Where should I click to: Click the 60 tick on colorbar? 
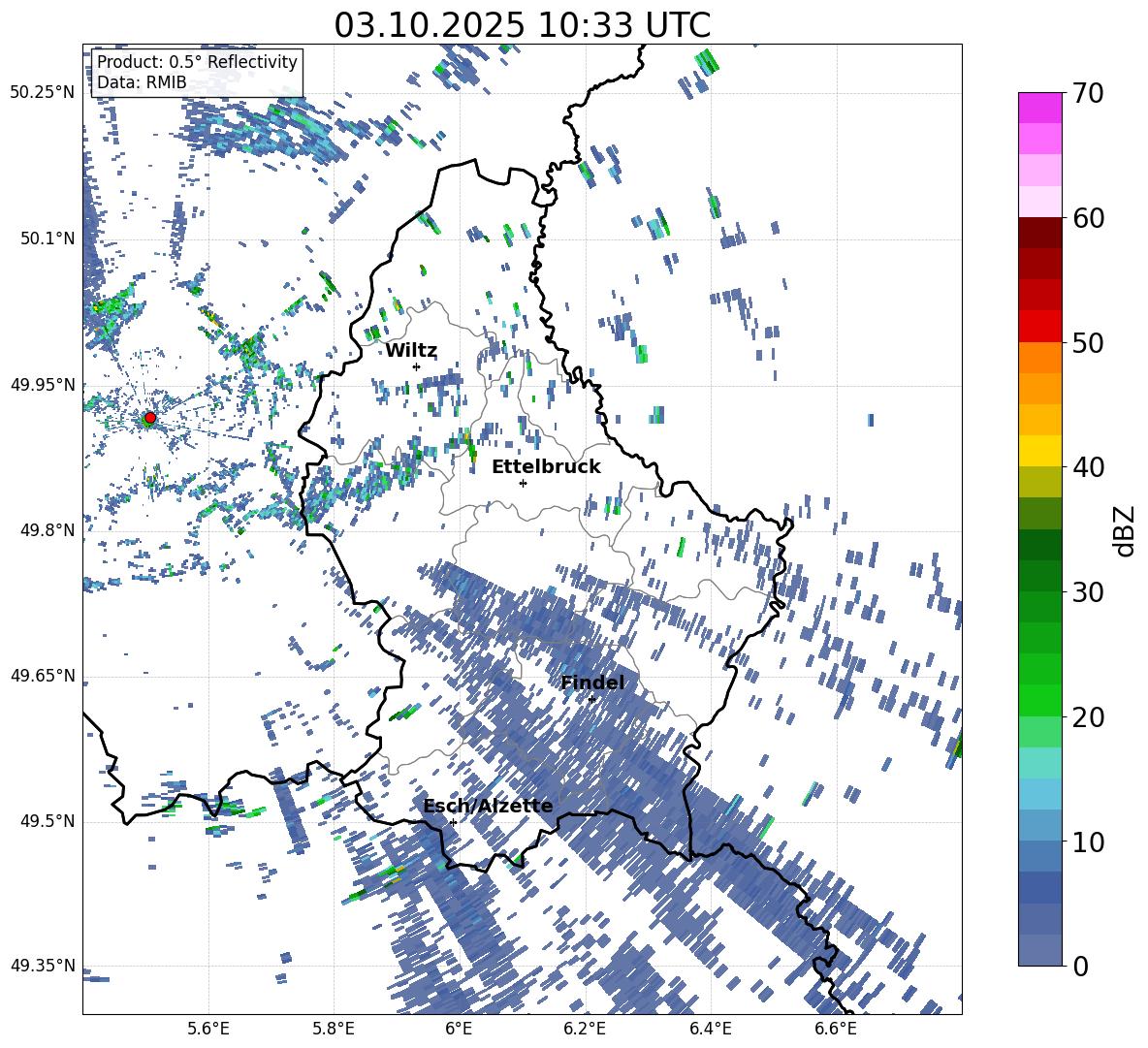coord(1087,218)
